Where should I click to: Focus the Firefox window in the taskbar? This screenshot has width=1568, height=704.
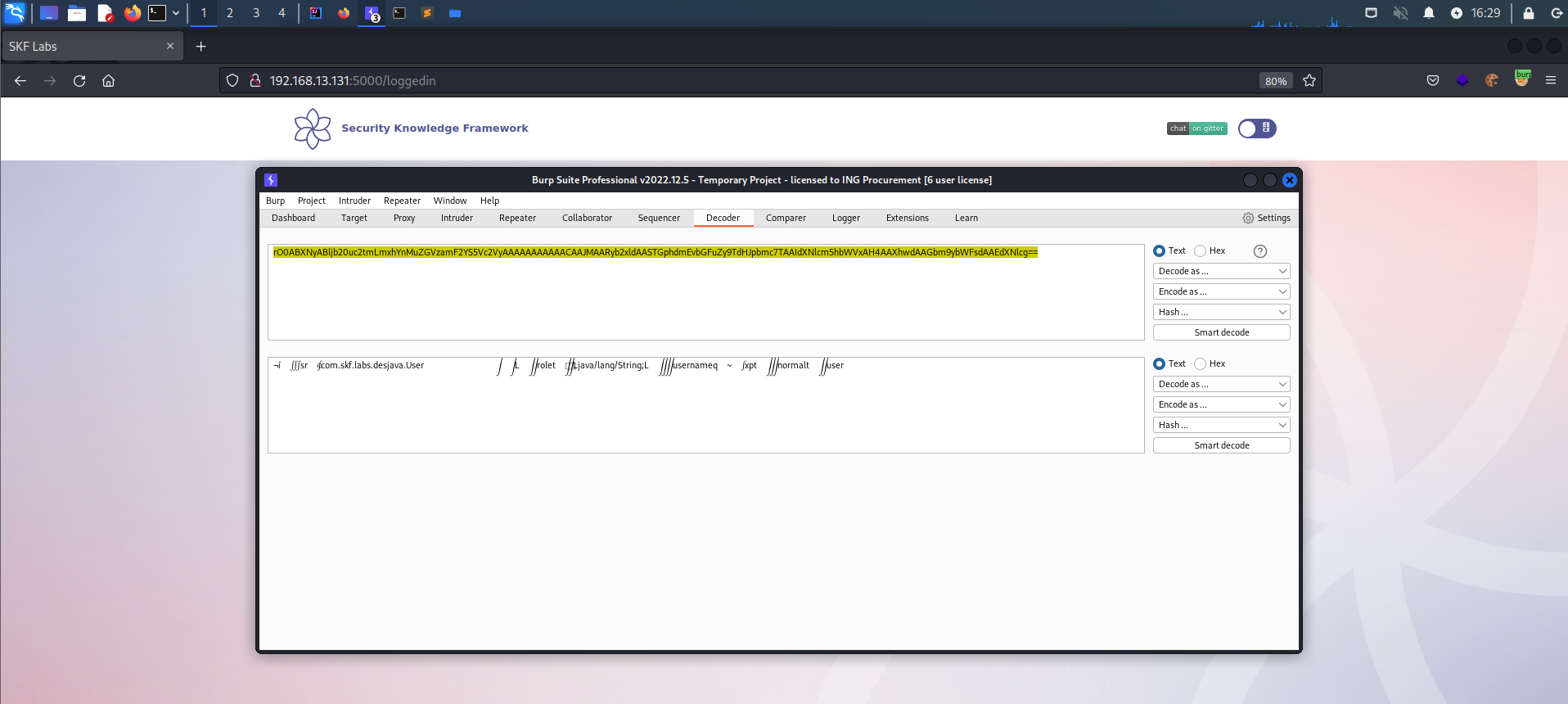344,13
